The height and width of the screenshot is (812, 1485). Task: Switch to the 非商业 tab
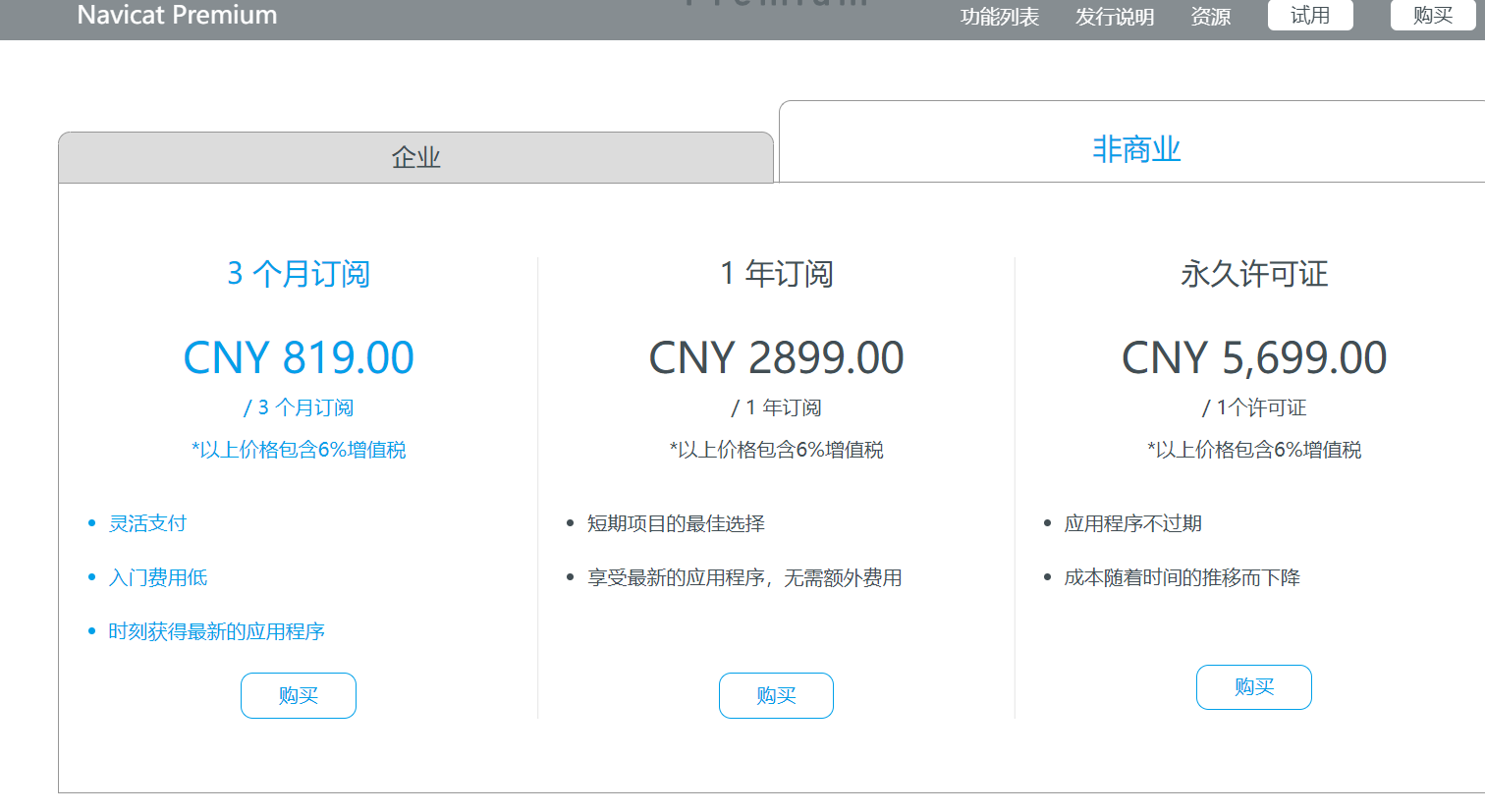1135,149
